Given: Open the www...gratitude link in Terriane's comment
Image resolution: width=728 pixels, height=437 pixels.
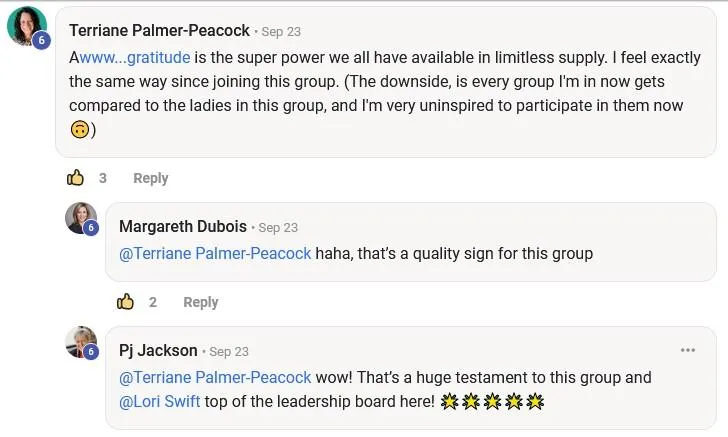Looking at the screenshot, I should click(x=135, y=58).
